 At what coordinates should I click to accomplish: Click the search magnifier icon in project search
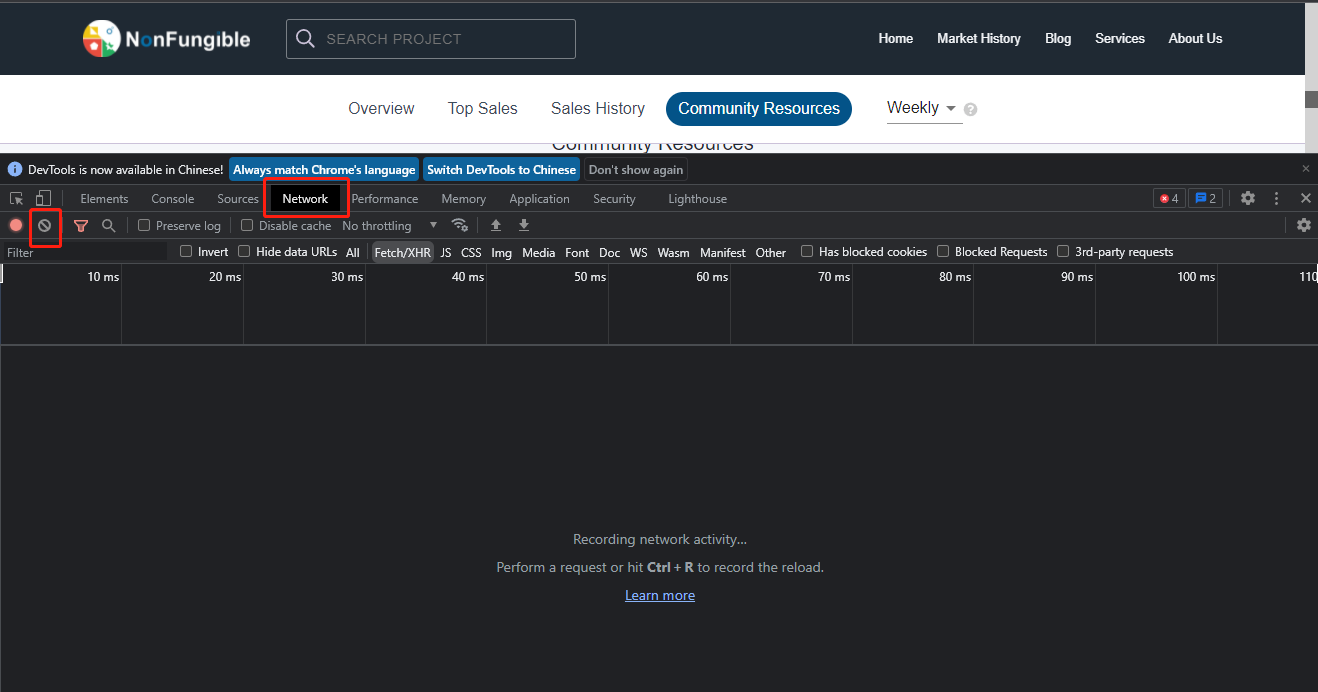coord(306,39)
